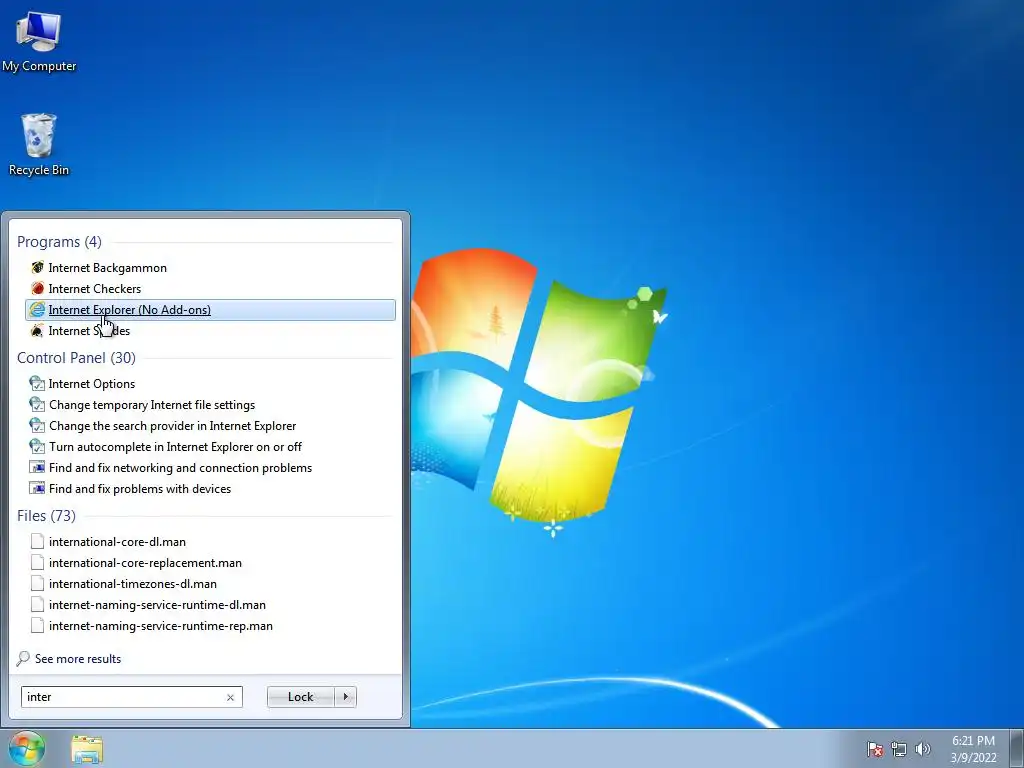Click icon beside Change the search provider

coord(37,426)
